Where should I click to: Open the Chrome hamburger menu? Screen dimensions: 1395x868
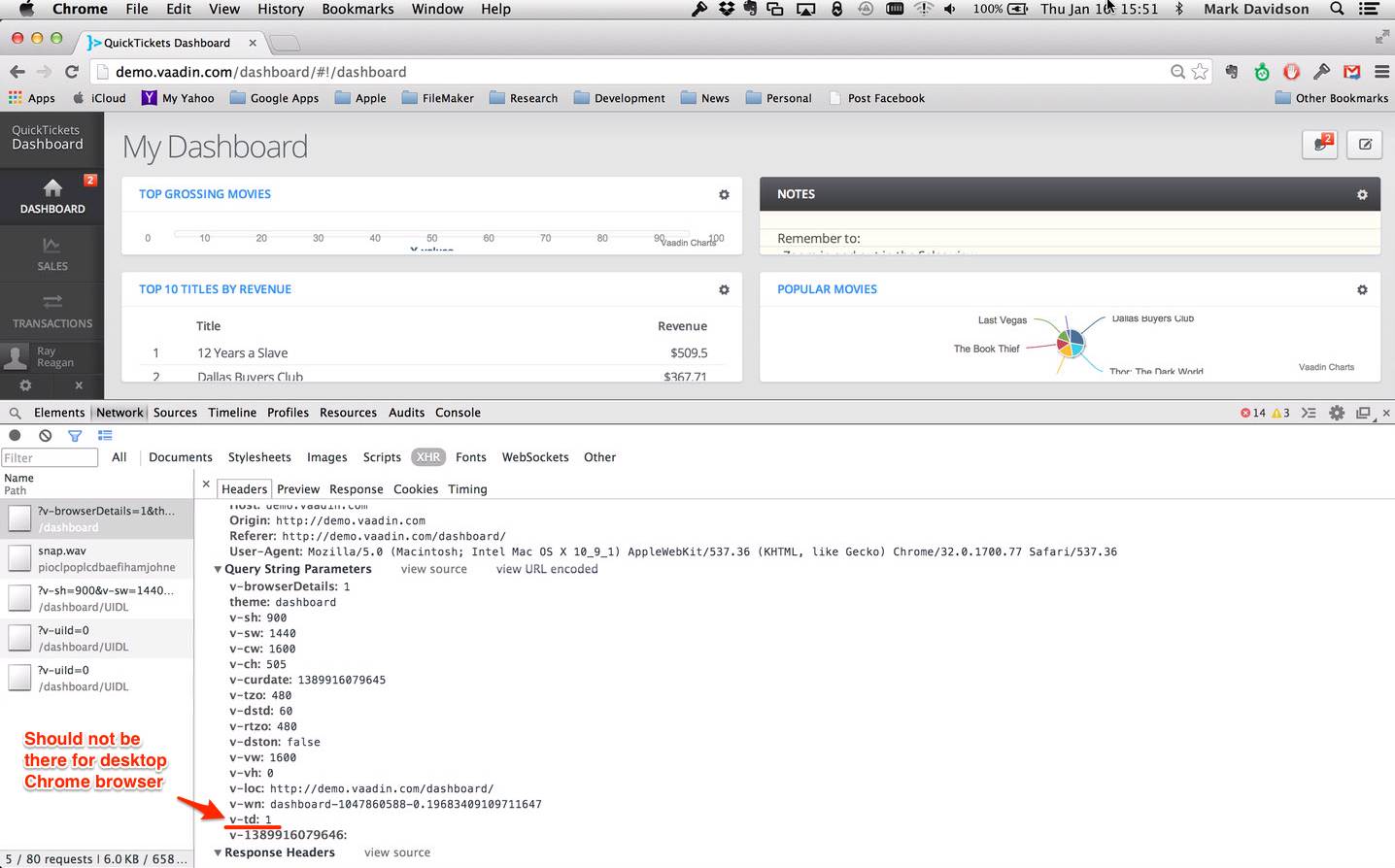tap(1381, 71)
